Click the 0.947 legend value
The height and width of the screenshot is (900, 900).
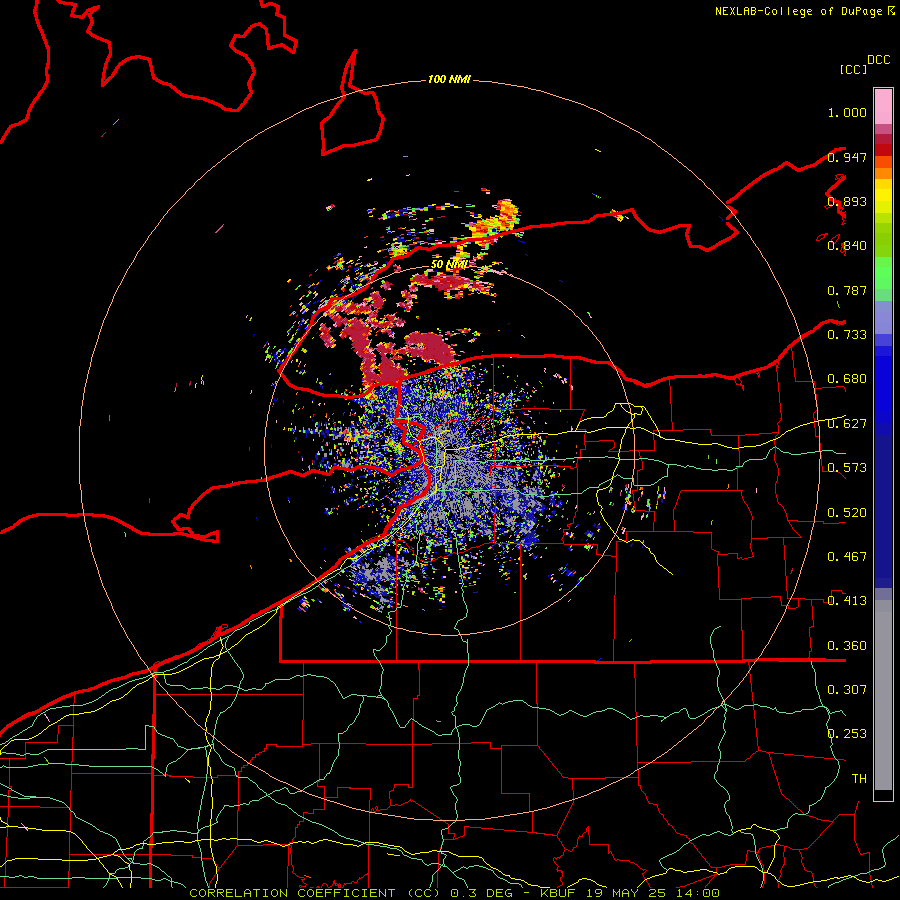[847, 157]
